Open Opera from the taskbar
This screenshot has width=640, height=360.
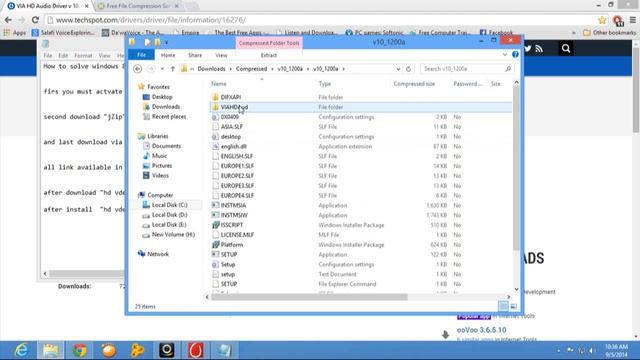tap(196, 350)
